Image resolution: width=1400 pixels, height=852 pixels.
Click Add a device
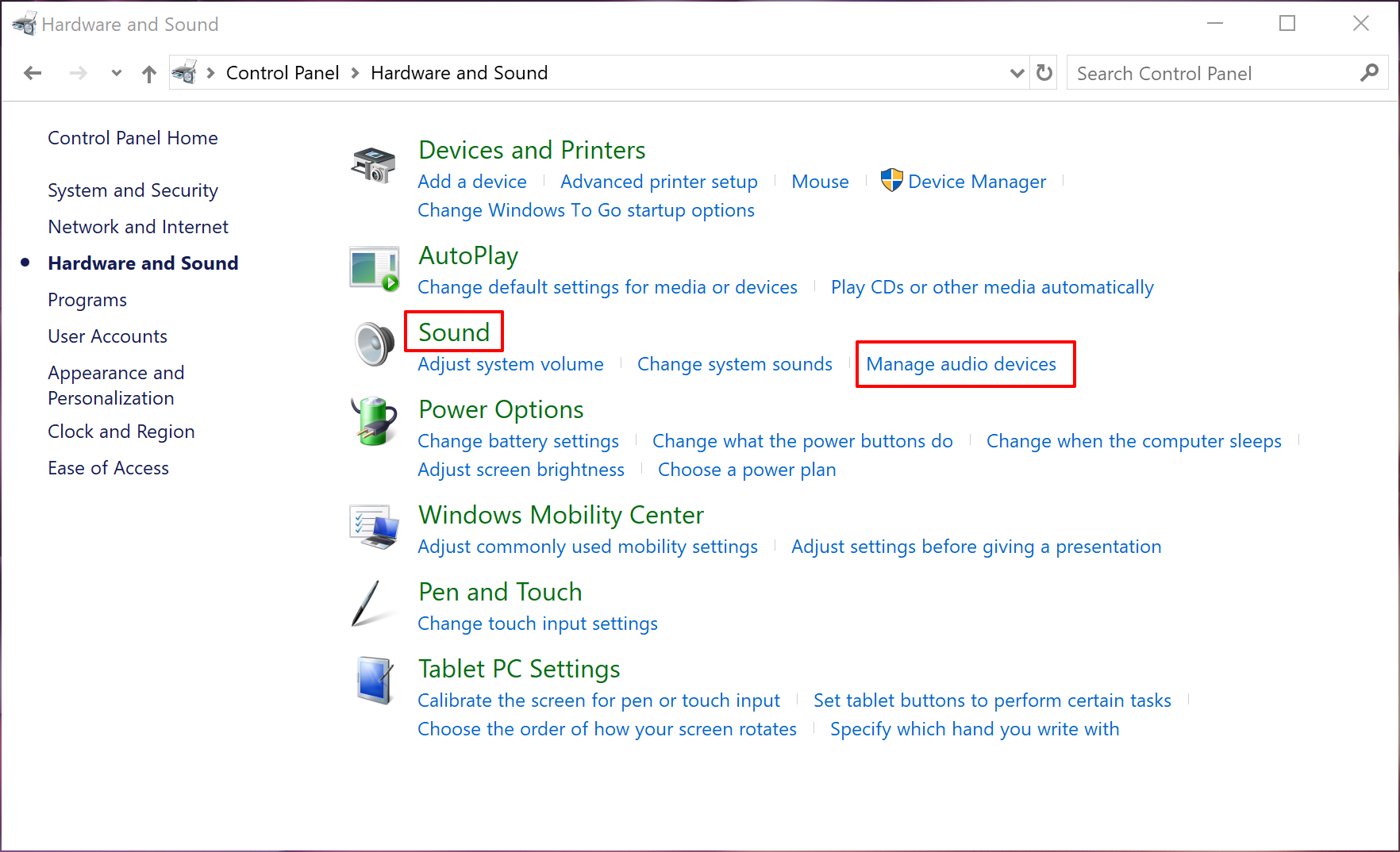tap(472, 182)
